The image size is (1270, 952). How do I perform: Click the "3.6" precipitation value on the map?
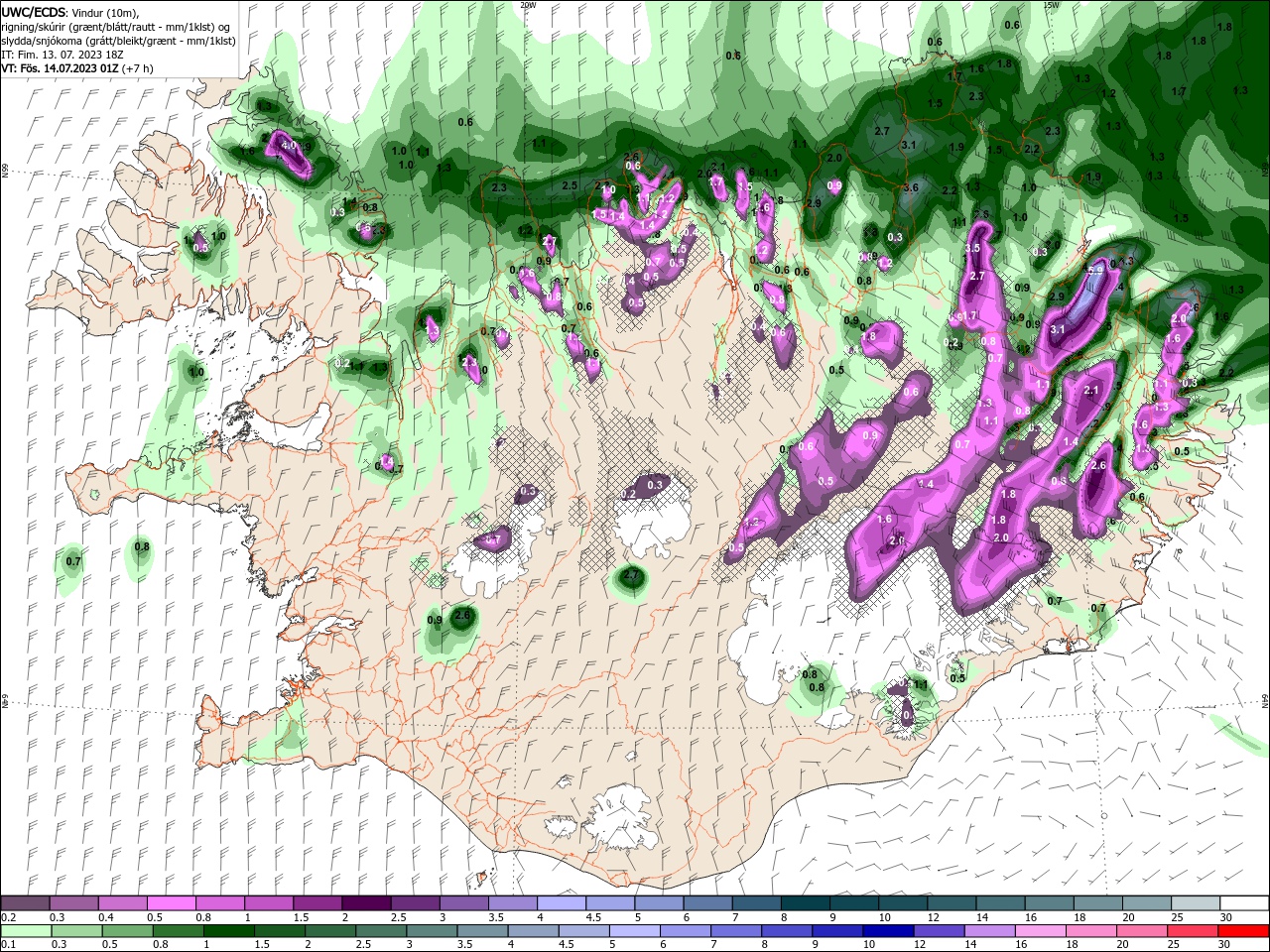[x=911, y=187]
